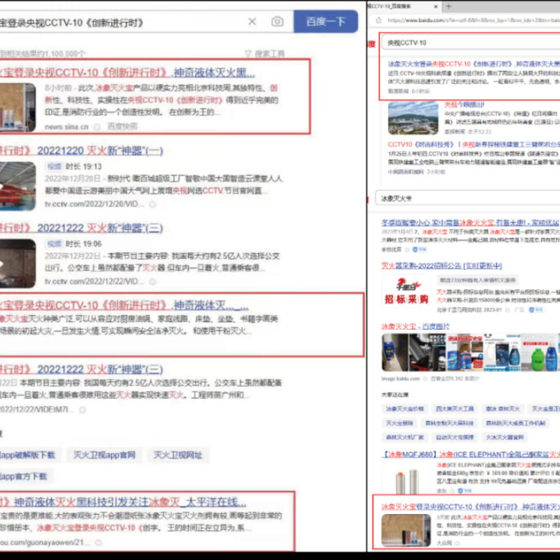
Task: Click icon next to the 大众网 source
Action: 457,543
